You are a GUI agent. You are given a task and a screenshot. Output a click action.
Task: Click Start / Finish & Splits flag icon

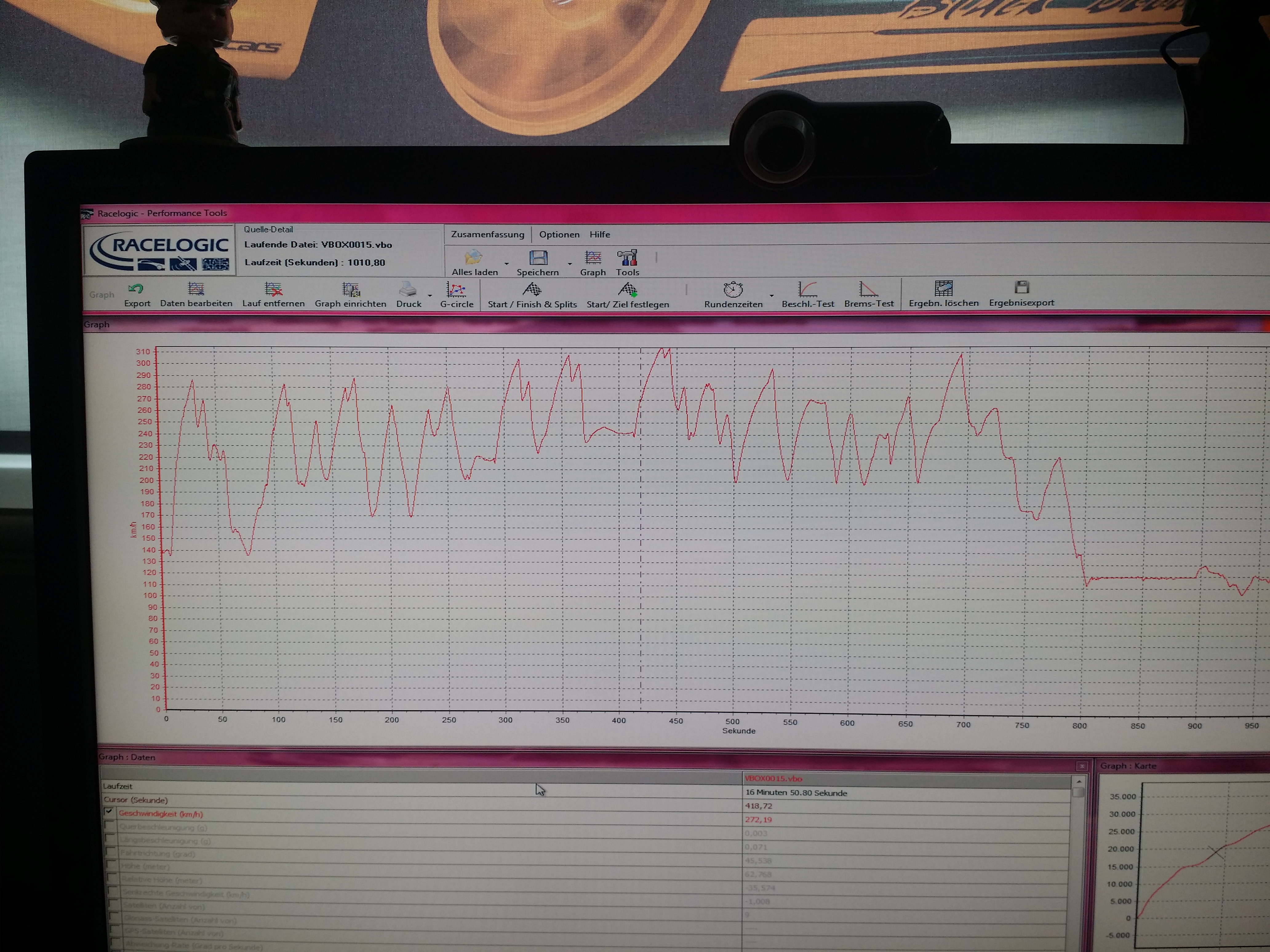pos(532,290)
